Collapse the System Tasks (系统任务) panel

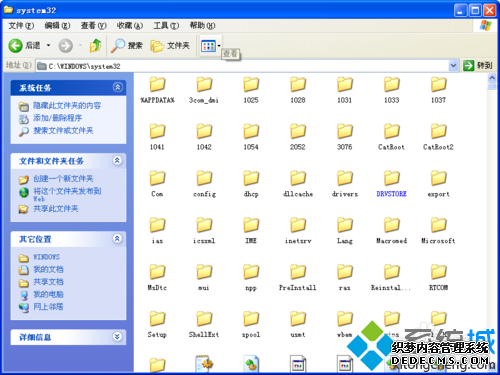(x=117, y=87)
